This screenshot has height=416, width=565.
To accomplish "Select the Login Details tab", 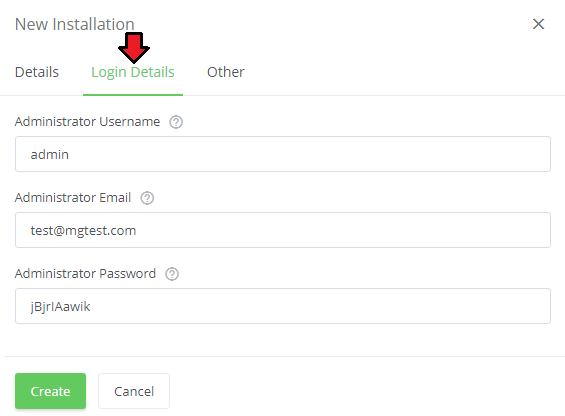I will tap(133, 72).
